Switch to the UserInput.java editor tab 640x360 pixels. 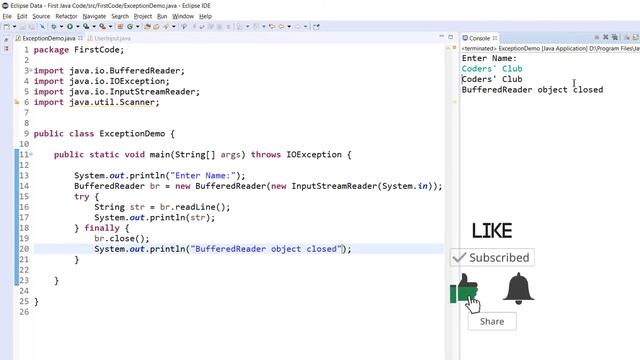click(x=109, y=38)
